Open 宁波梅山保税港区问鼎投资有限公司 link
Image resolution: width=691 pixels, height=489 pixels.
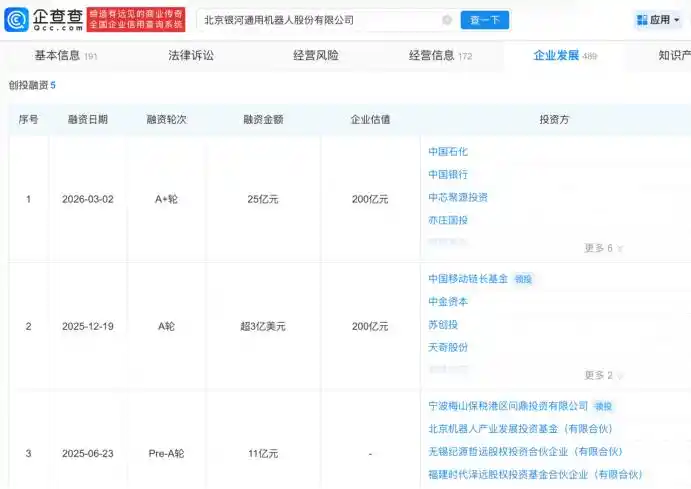508,406
